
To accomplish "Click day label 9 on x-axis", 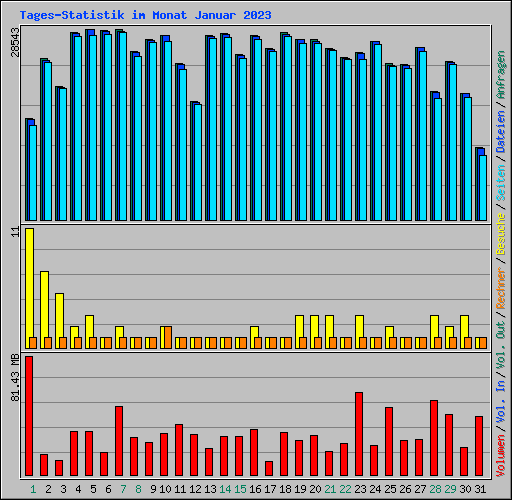I will pyautogui.click(x=153, y=489).
